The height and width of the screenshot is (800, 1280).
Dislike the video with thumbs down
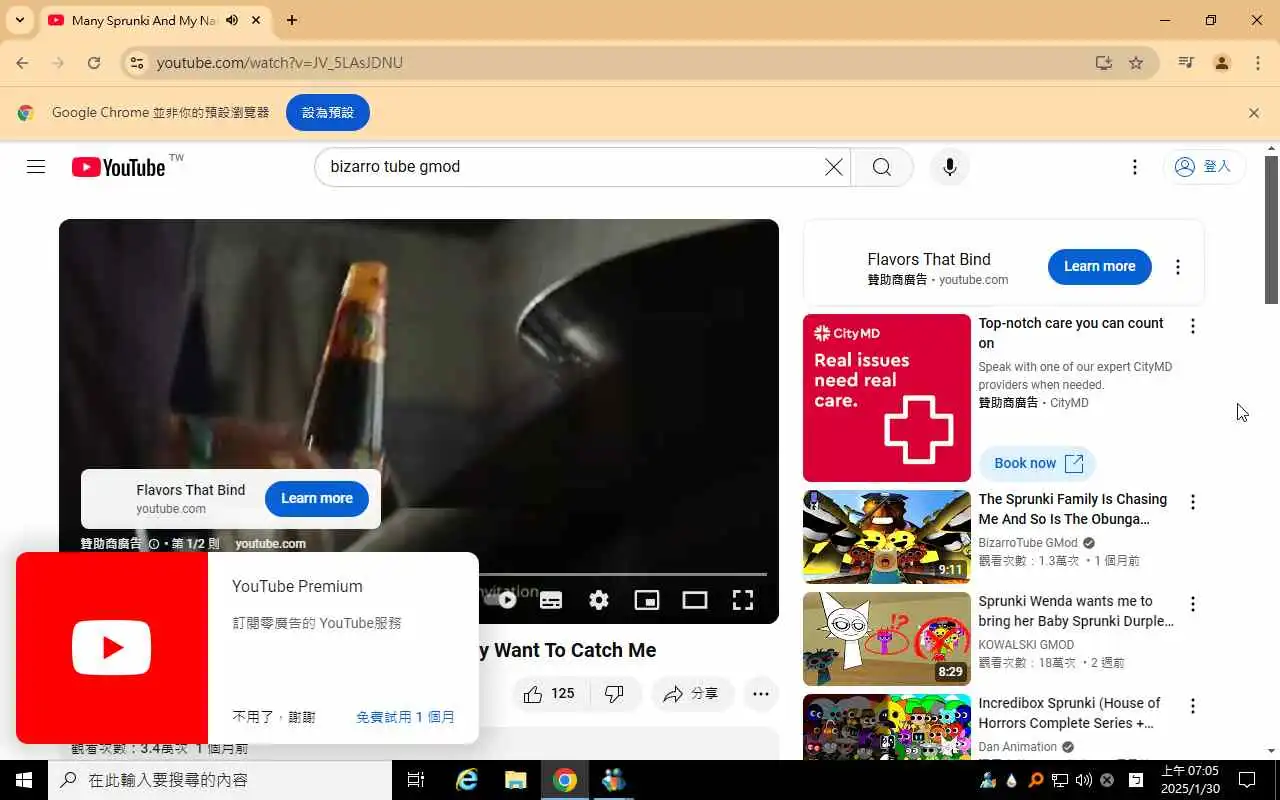pos(615,694)
